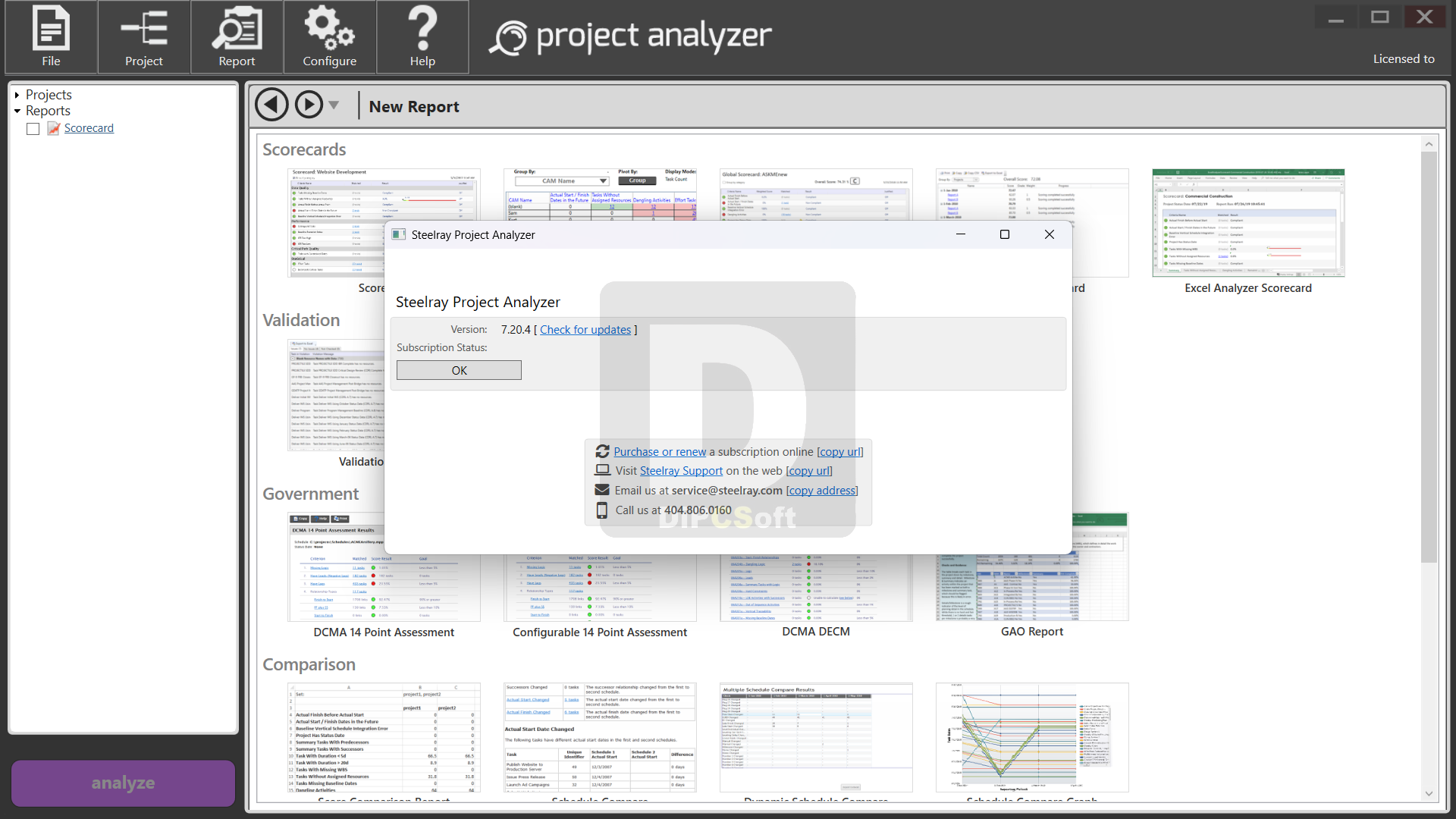
Task: Select the Schedule Compare report thumbnail
Action: click(600, 738)
